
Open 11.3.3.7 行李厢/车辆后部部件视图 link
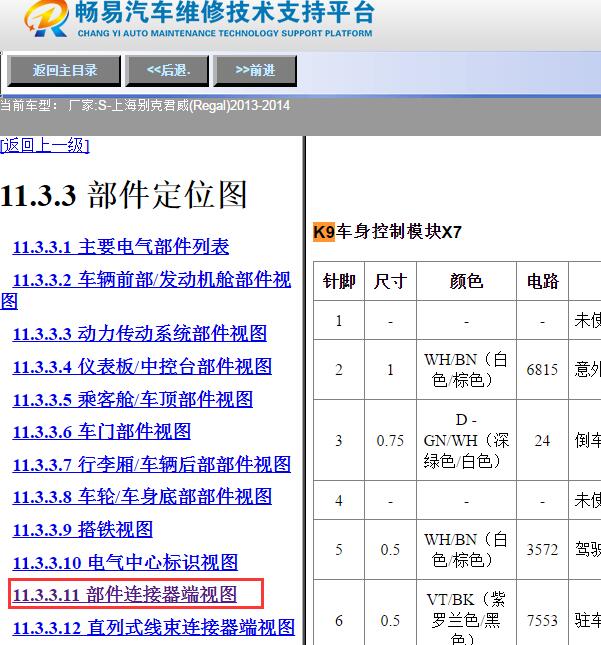tap(152, 465)
